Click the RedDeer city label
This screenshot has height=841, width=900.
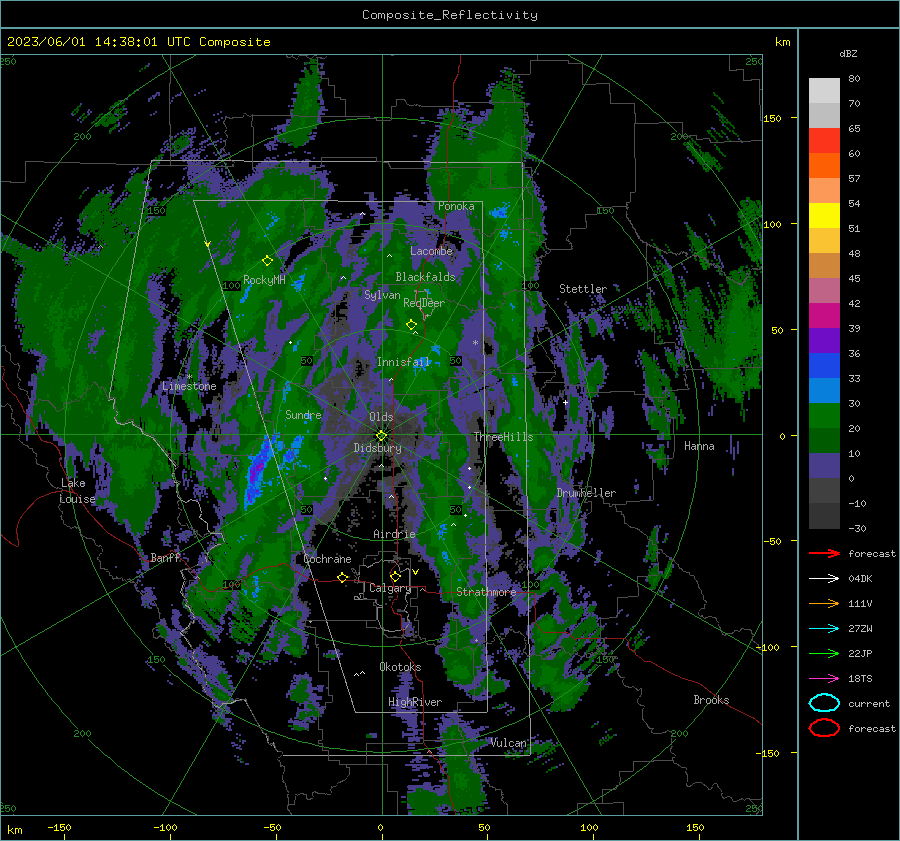pos(424,303)
